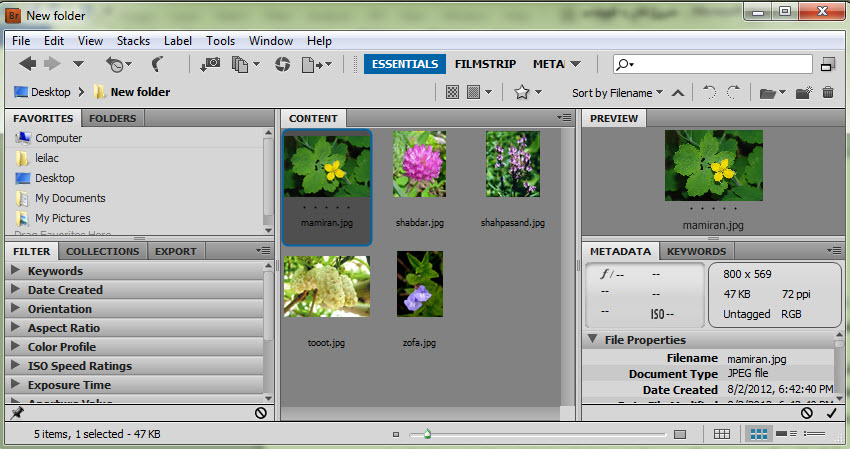This screenshot has width=850, height=449.
Task: Click the thumbnail size slider handle
Action: (427, 434)
